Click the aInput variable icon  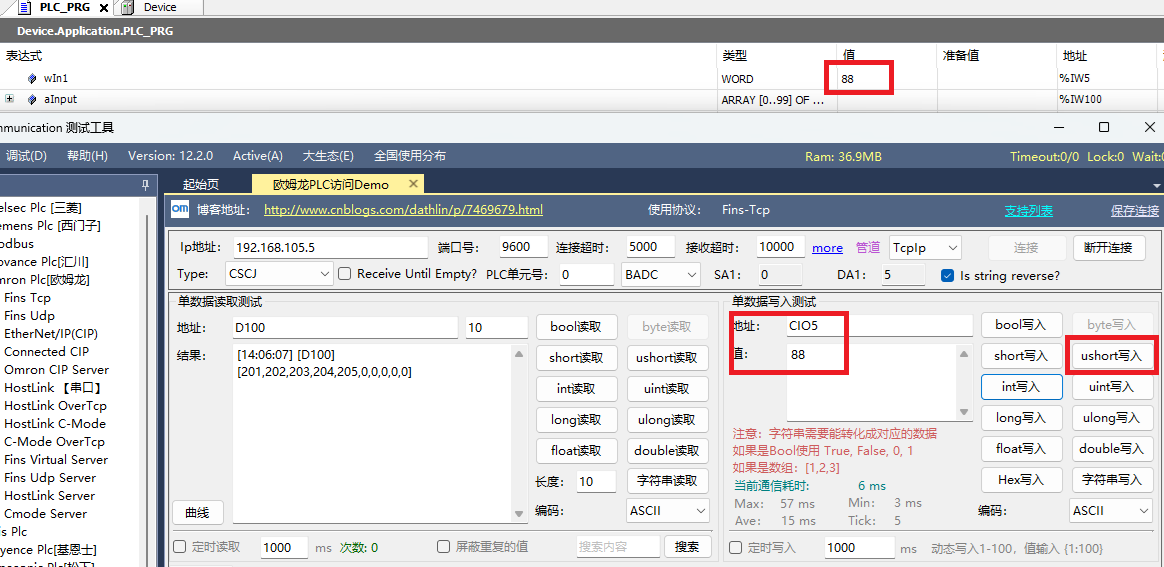tap(32, 99)
